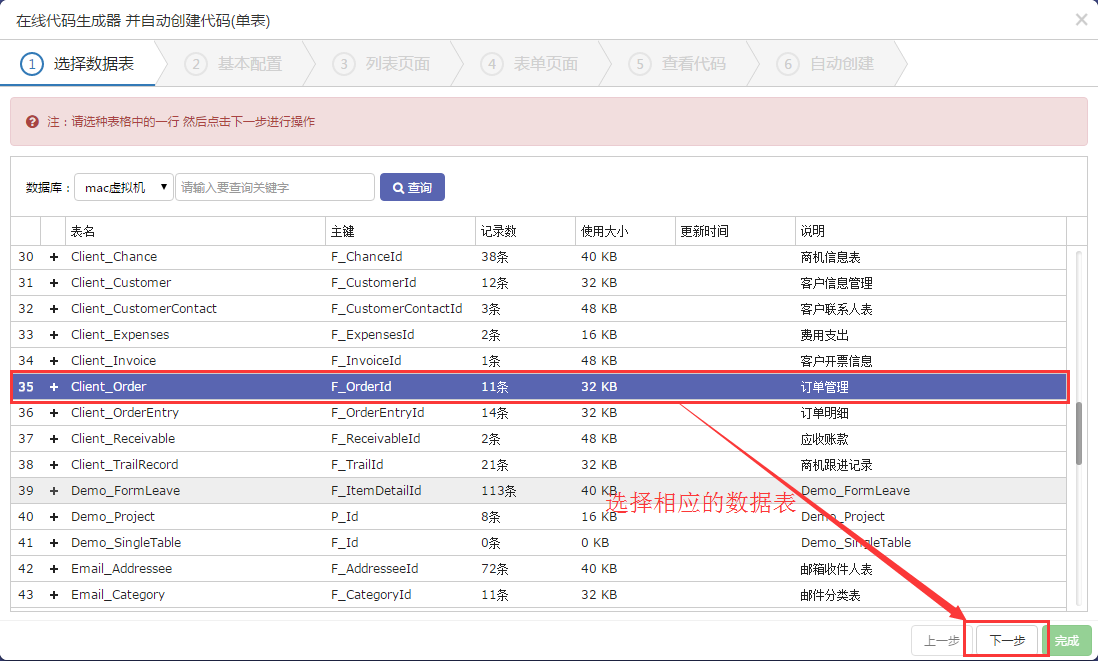Open the mac虚拟机 database dropdown
The height and width of the screenshot is (661, 1098).
(124, 187)
